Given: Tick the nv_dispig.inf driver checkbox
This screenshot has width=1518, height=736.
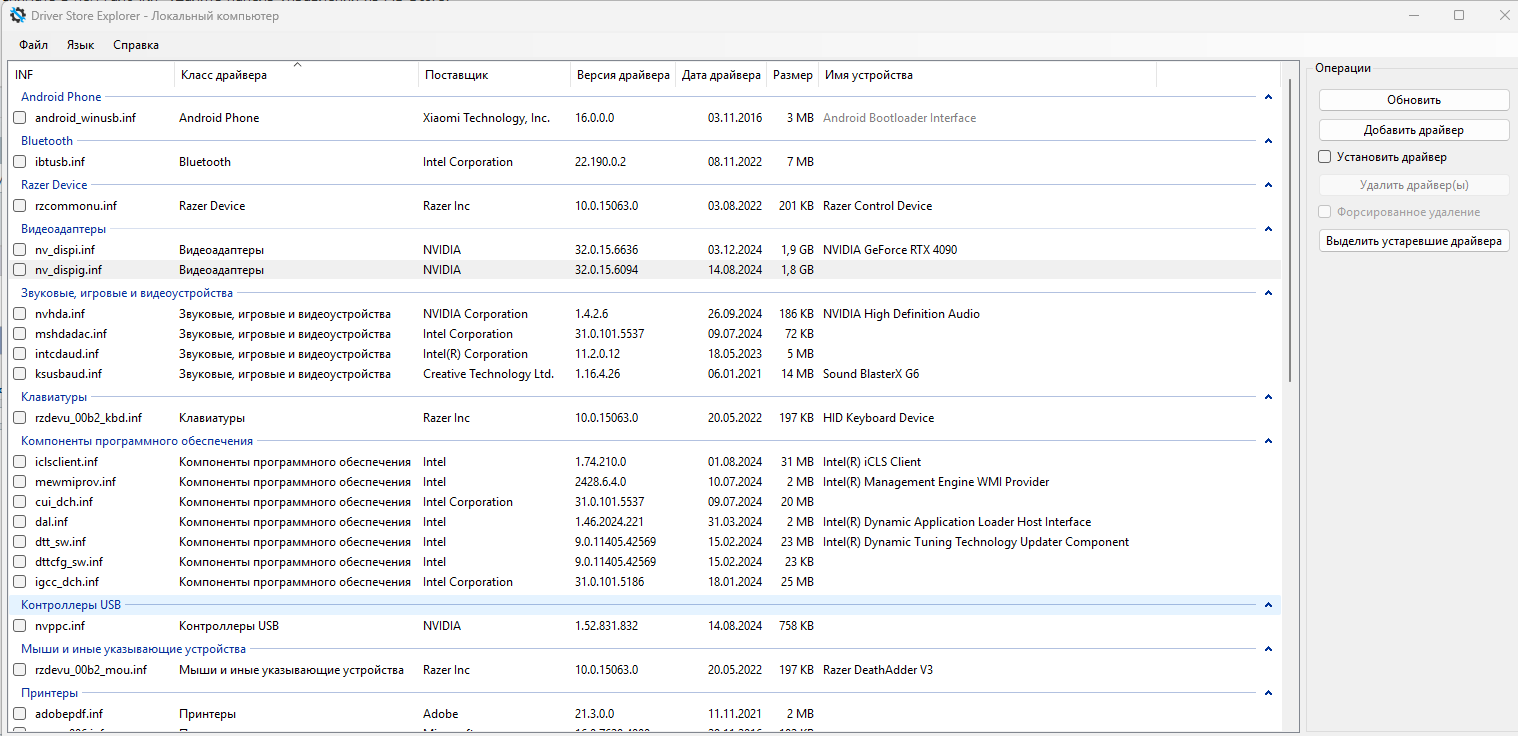Looking at the screenshot, I should [20, 270].
